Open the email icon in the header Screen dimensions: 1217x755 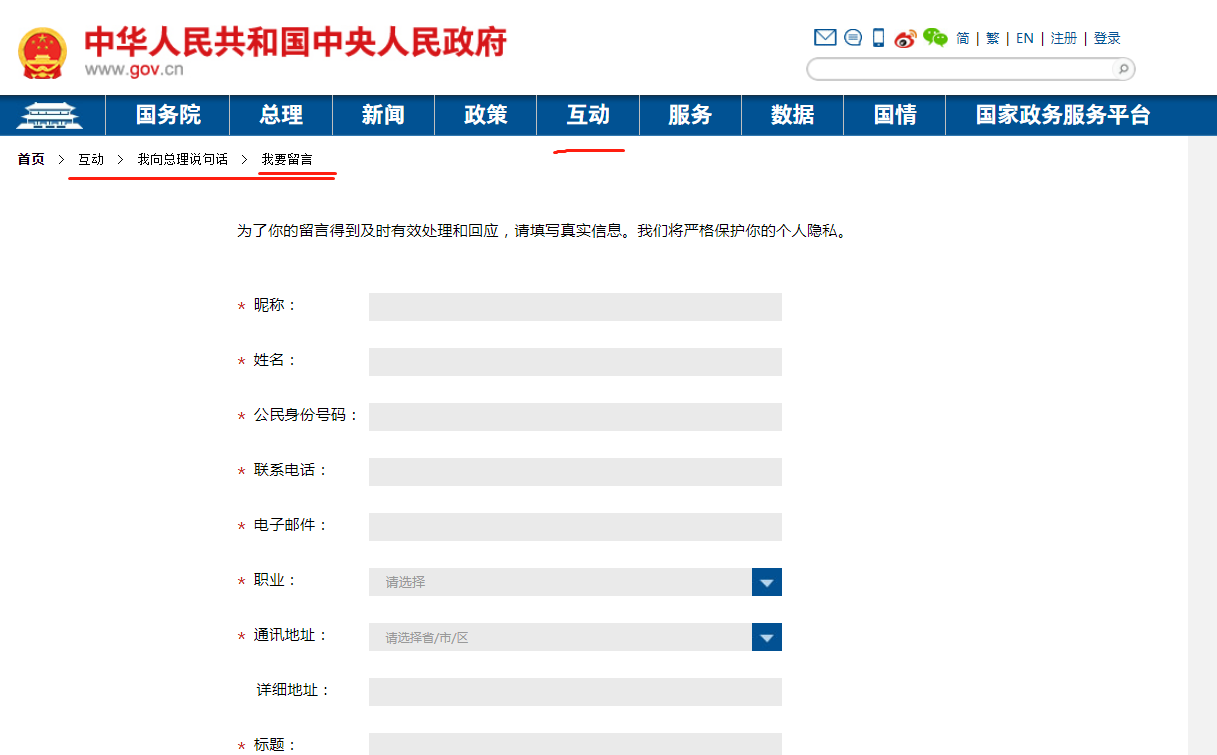824,37
